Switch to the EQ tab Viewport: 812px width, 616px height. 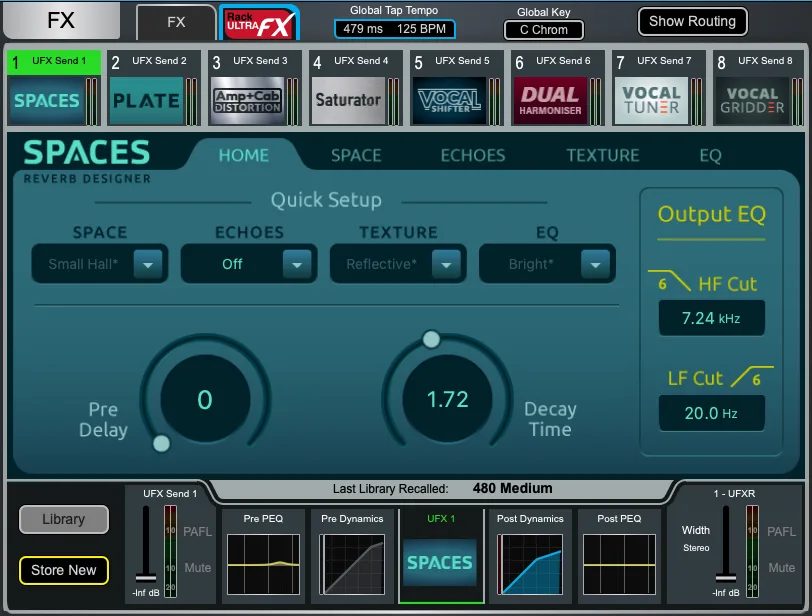[710, 155]
